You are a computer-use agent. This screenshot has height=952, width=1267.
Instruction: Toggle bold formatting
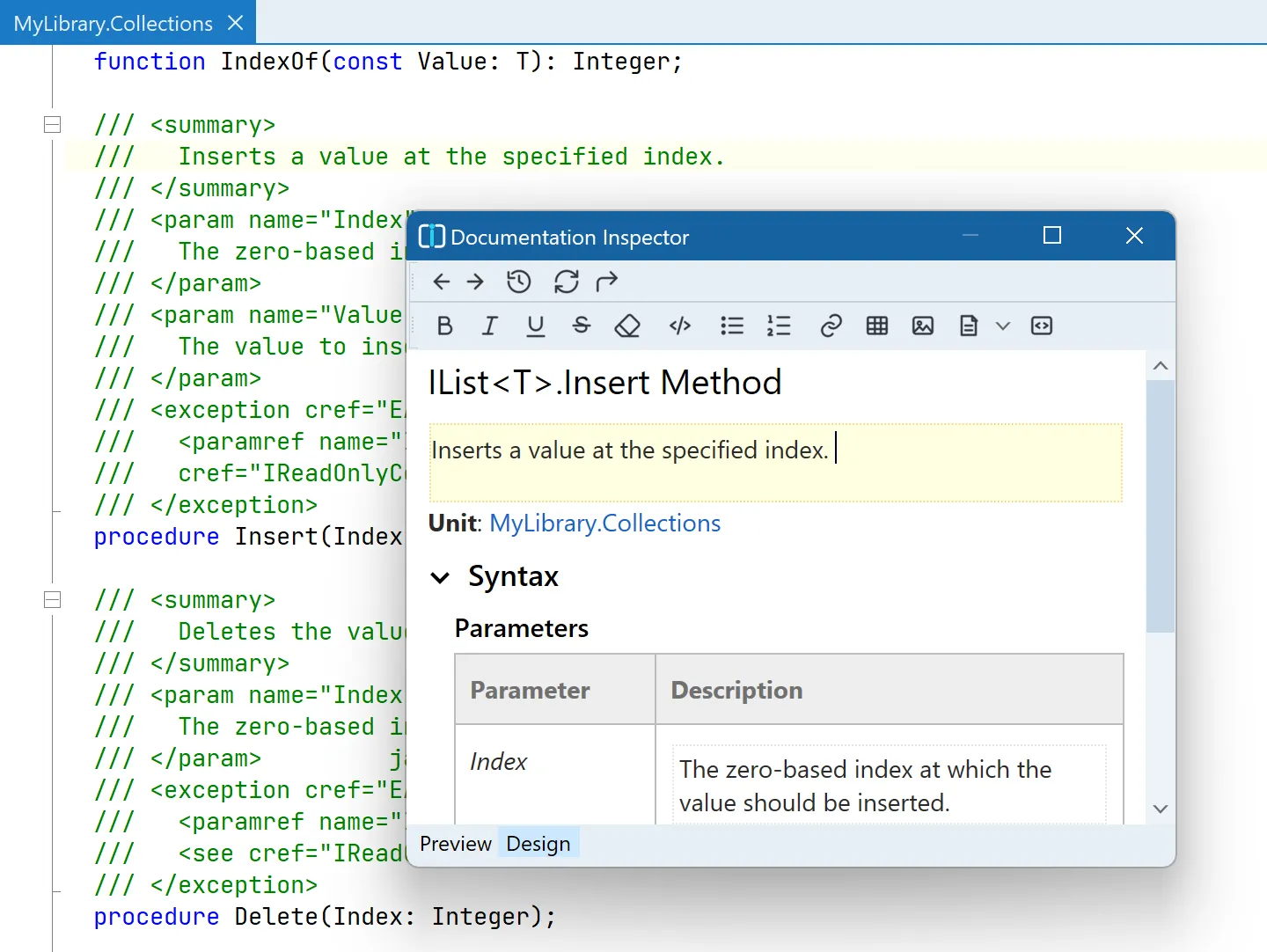[x=445, y=326]
